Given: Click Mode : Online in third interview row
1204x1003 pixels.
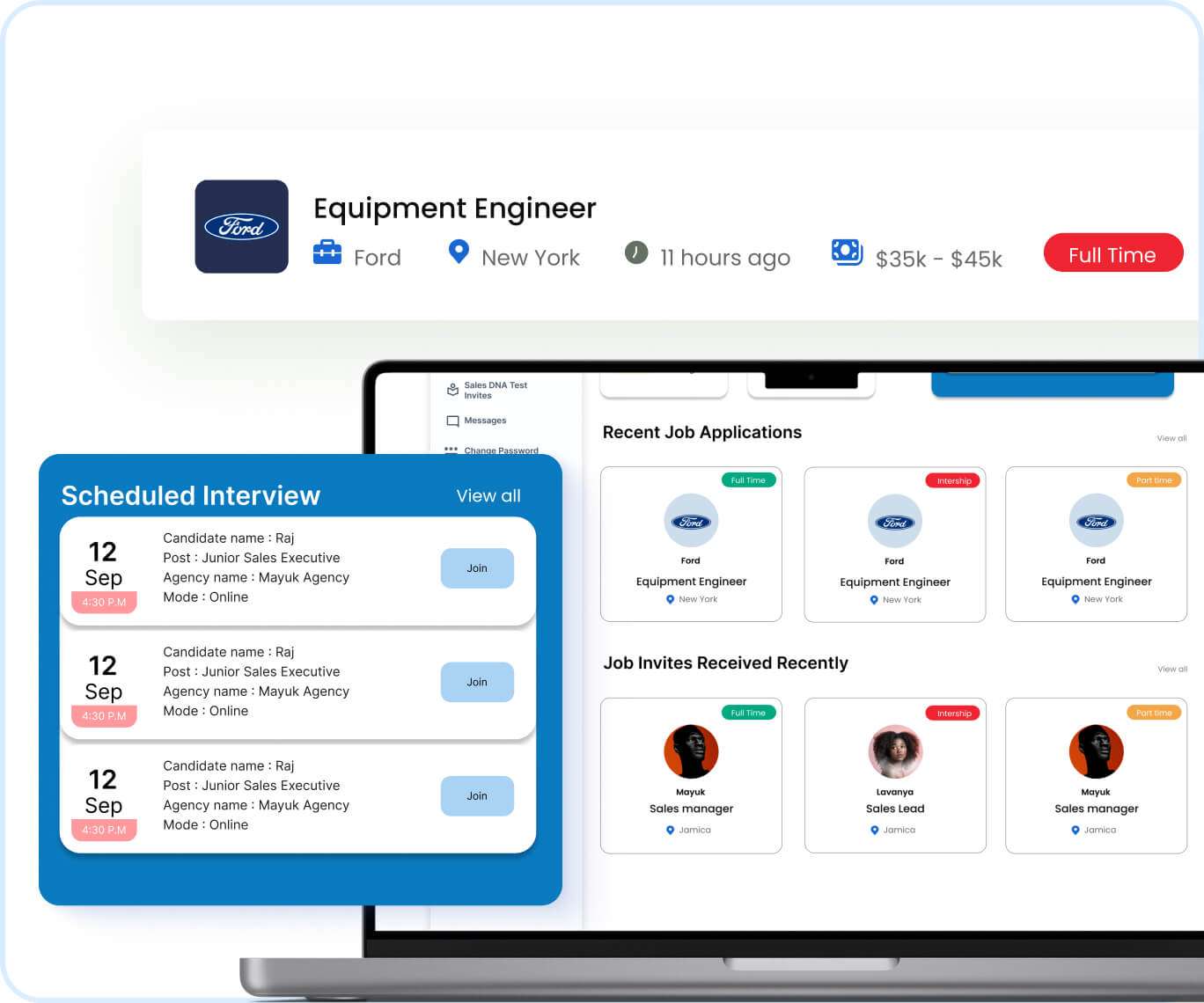Looking at the screenshot, I should coord(206,825).
